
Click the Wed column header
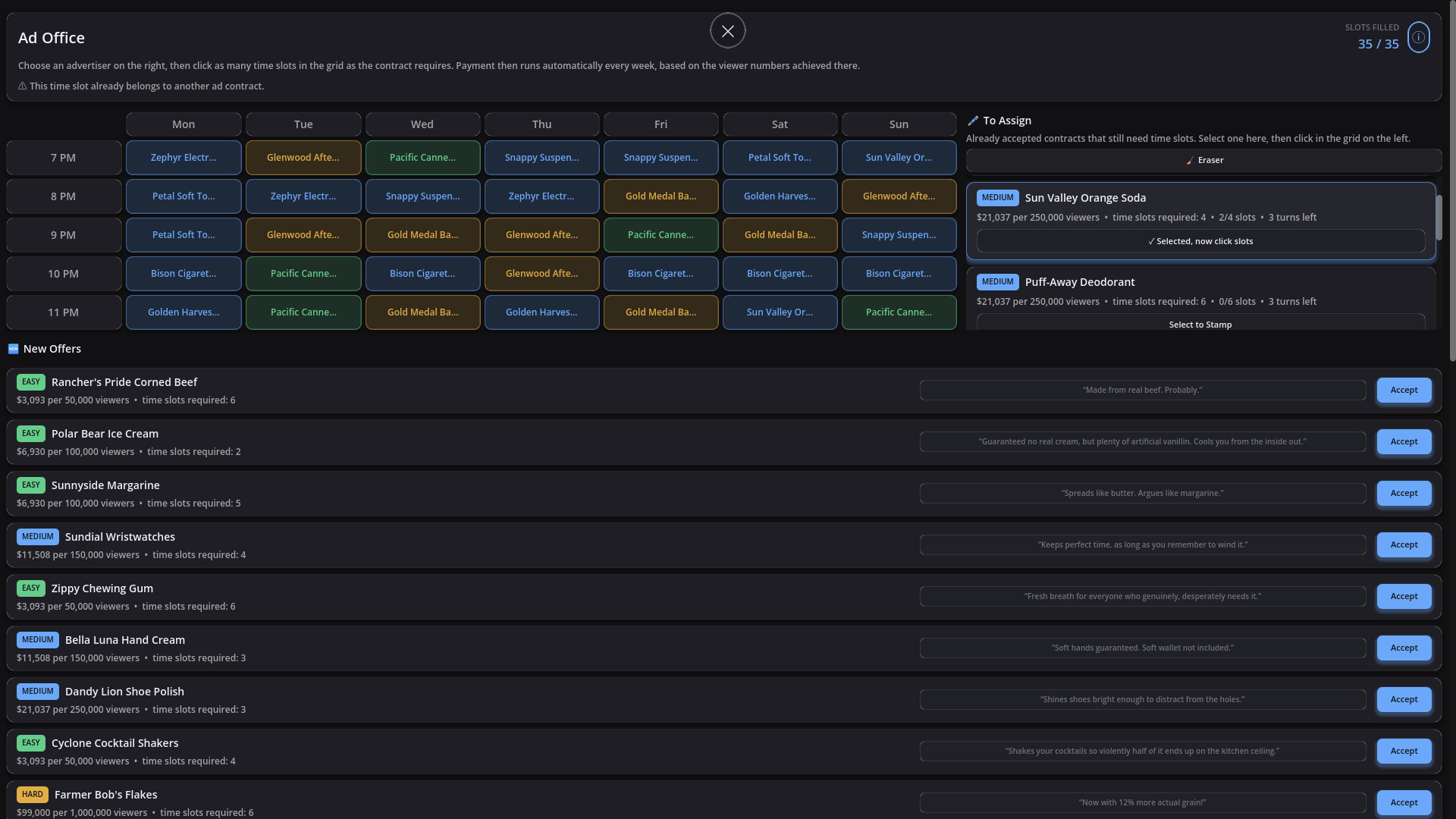(422, 124)
